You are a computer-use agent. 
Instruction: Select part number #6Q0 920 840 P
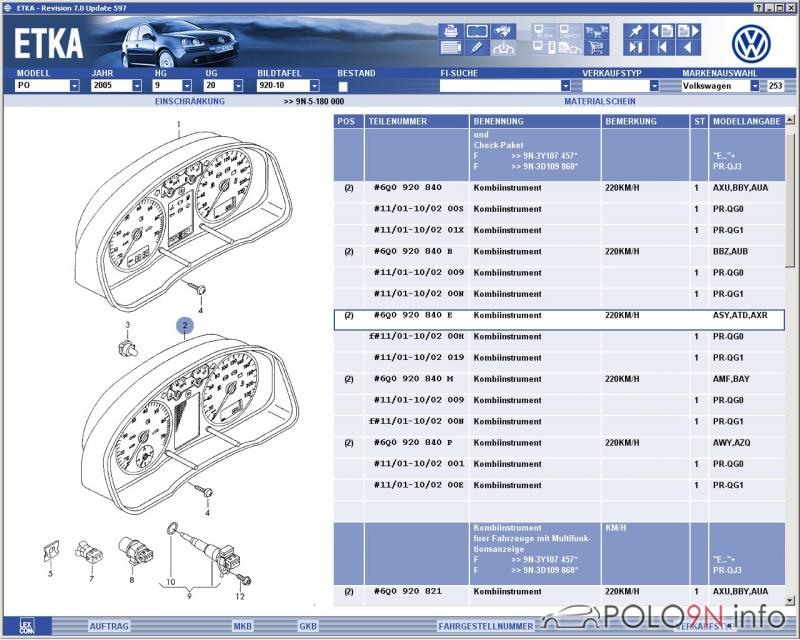tap(413, 443)
